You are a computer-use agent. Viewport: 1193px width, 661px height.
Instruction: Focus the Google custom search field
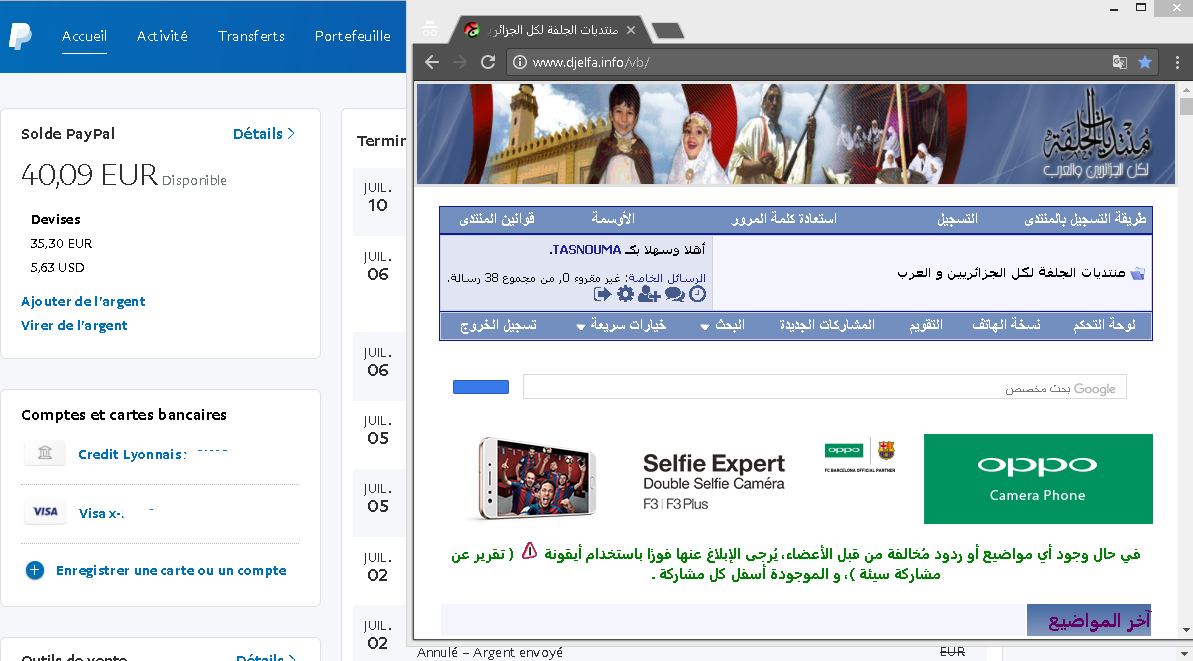point(825,387)
